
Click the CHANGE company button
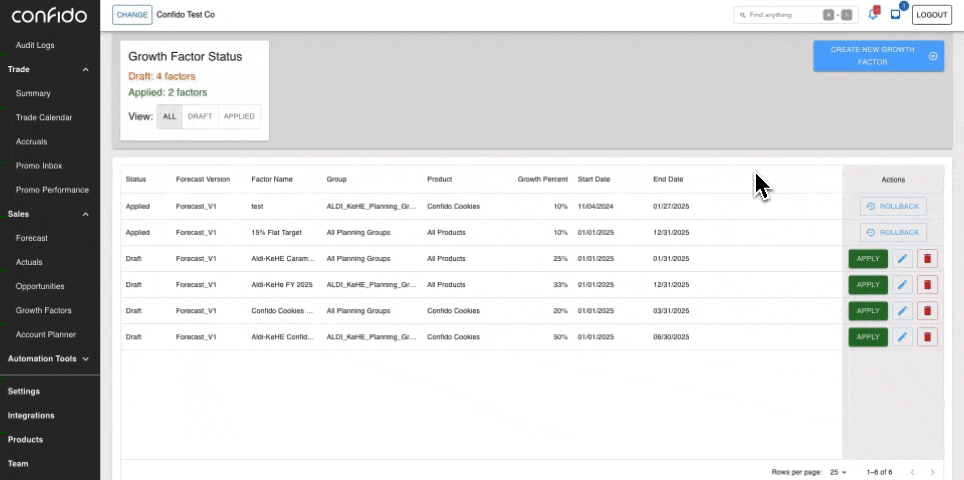(x=132, y=15)
